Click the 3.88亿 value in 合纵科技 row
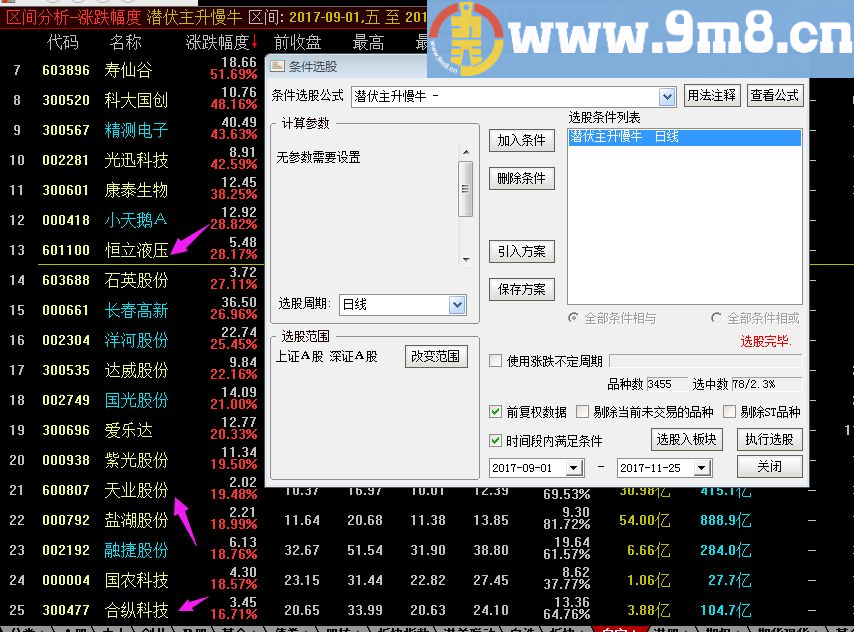 tap(649, 610)
